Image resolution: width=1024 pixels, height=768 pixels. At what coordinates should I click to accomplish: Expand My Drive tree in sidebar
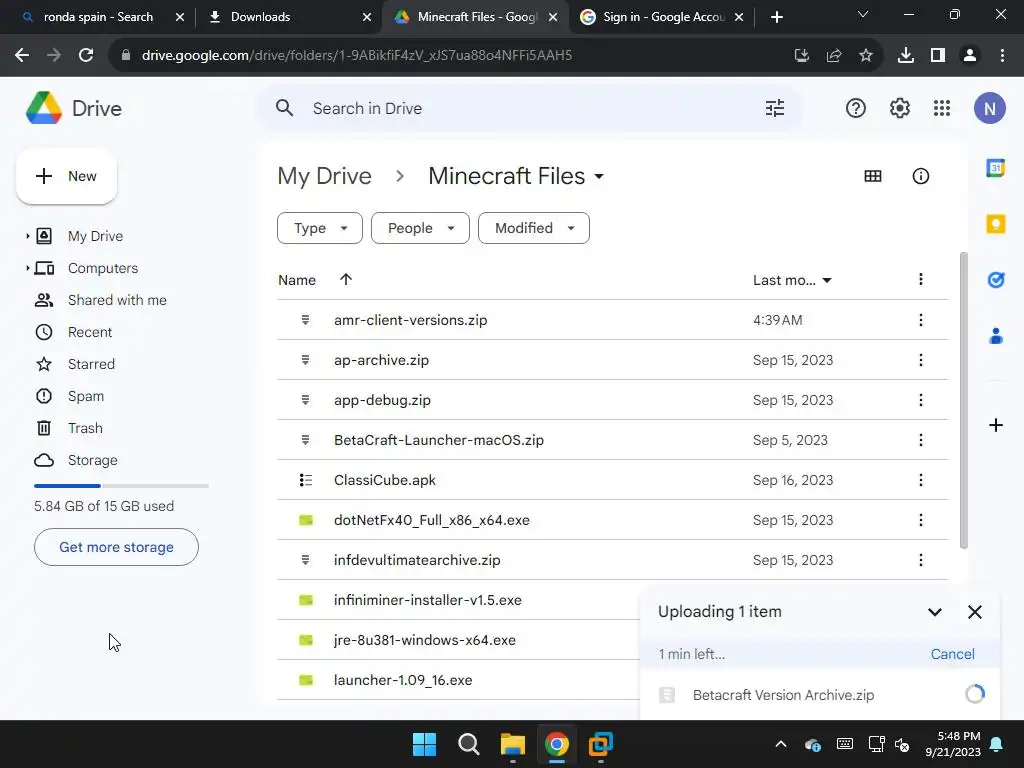(27, 236)
